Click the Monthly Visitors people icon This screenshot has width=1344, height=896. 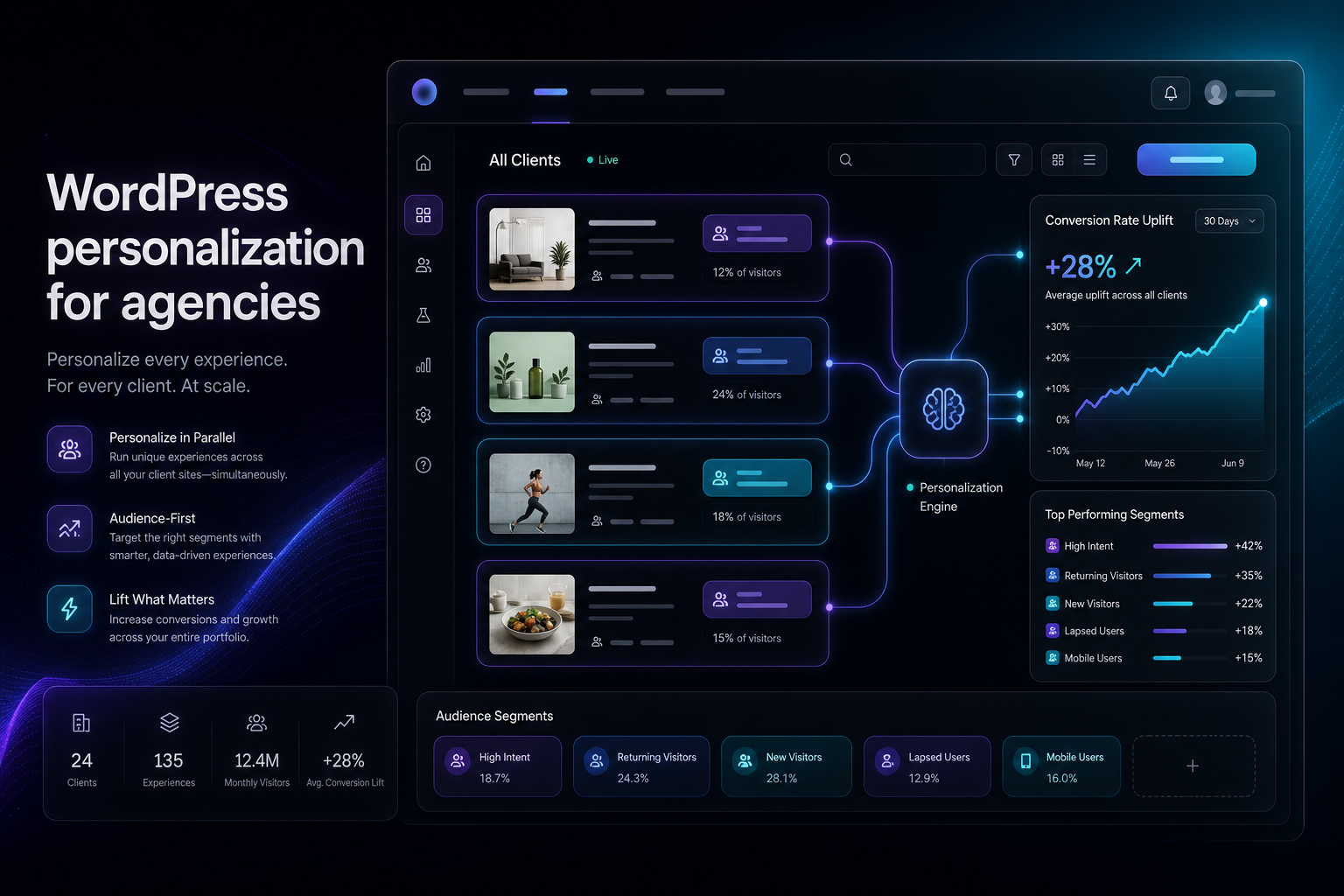pos(256,723)
